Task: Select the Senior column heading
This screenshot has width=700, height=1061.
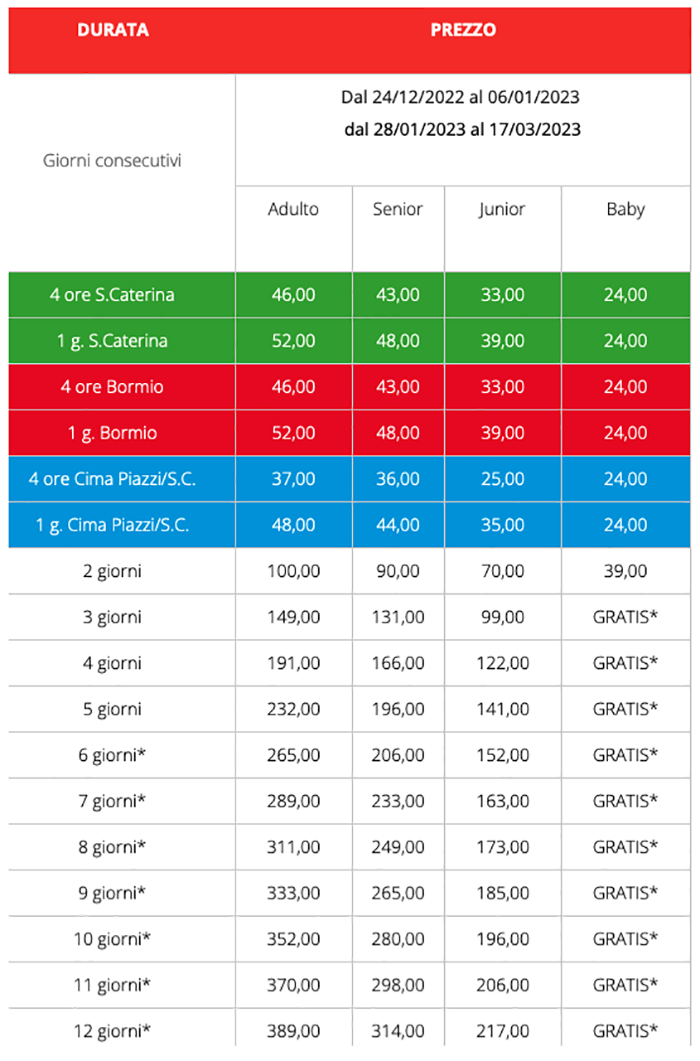Action: coord(398,209)
